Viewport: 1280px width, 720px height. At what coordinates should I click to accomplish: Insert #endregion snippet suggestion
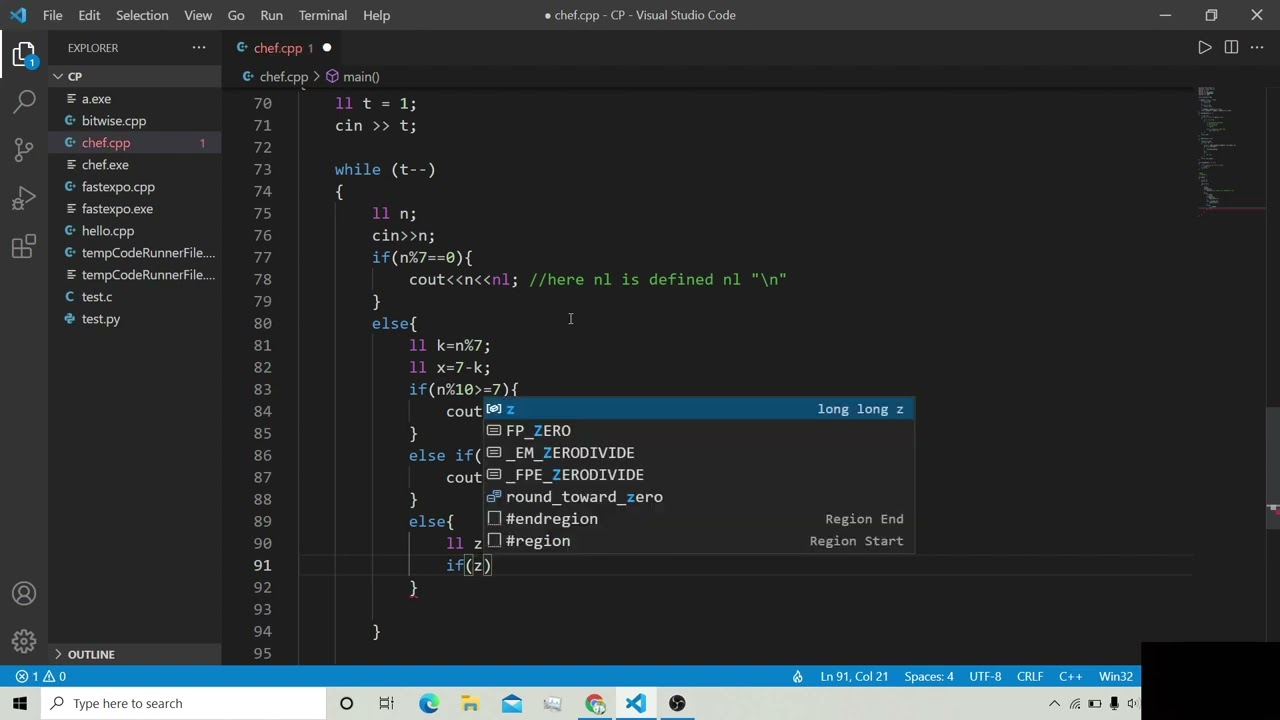point(699,519)
